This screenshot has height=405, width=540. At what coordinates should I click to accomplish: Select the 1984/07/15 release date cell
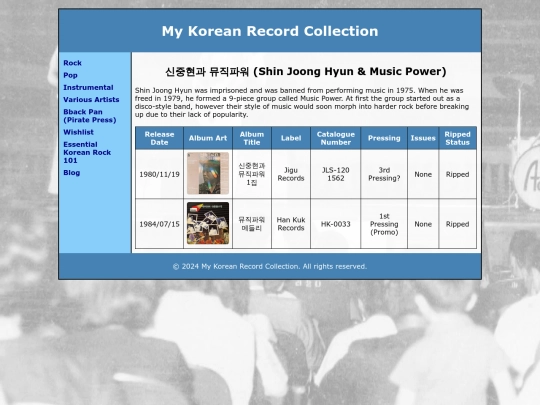point(159,224)
